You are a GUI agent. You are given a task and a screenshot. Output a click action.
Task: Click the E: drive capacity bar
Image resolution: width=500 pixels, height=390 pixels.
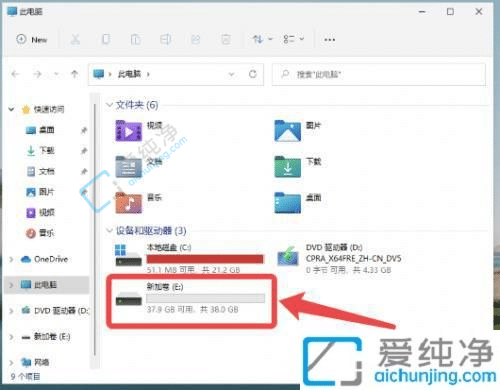(206, 298)
